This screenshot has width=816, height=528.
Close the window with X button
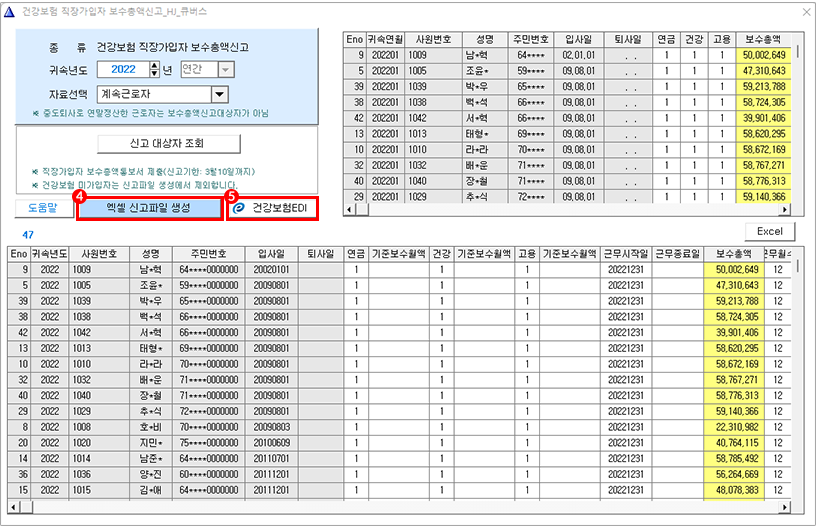(x=806, y=12)
